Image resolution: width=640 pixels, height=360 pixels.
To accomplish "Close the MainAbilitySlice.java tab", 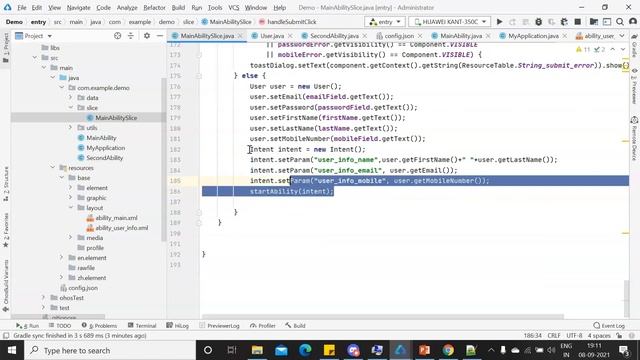I will [240, 36].
